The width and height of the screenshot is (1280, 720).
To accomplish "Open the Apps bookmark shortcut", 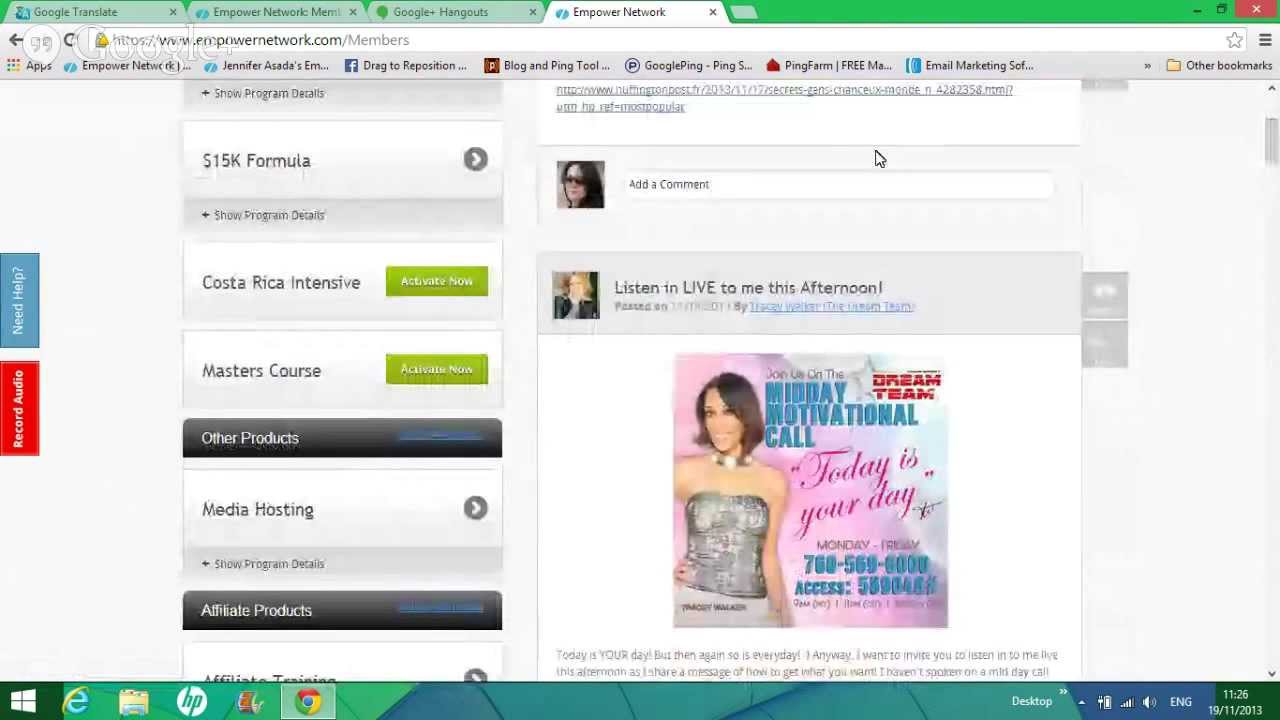I will (x=29, y=66).
